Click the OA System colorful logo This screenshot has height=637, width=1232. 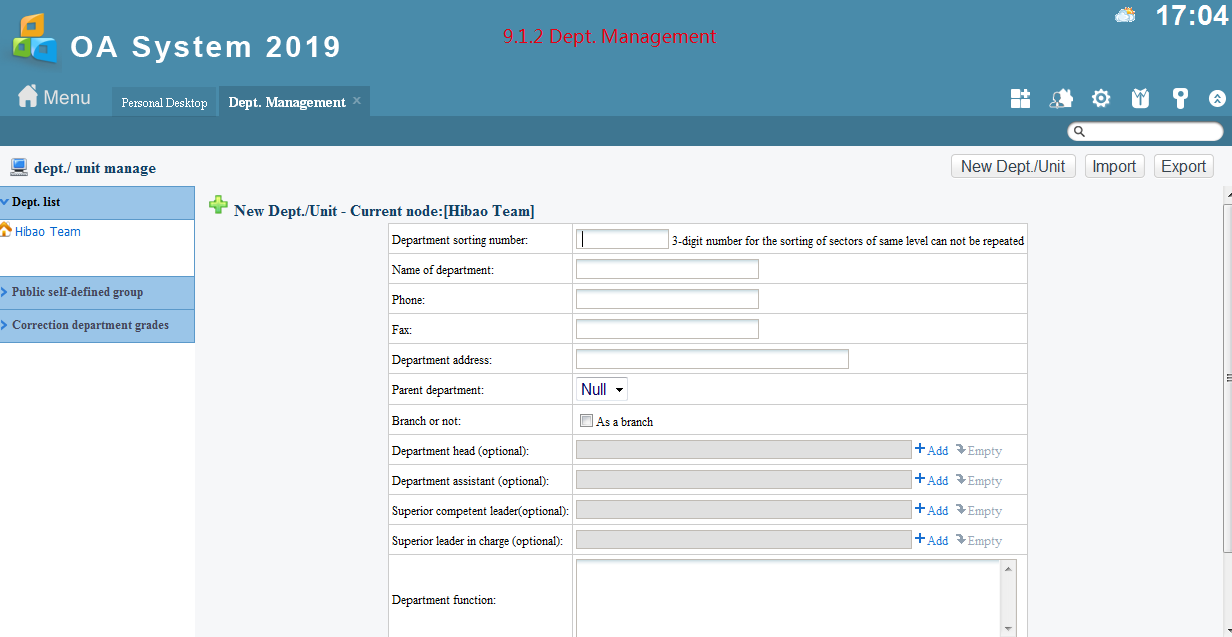point(34,38)
